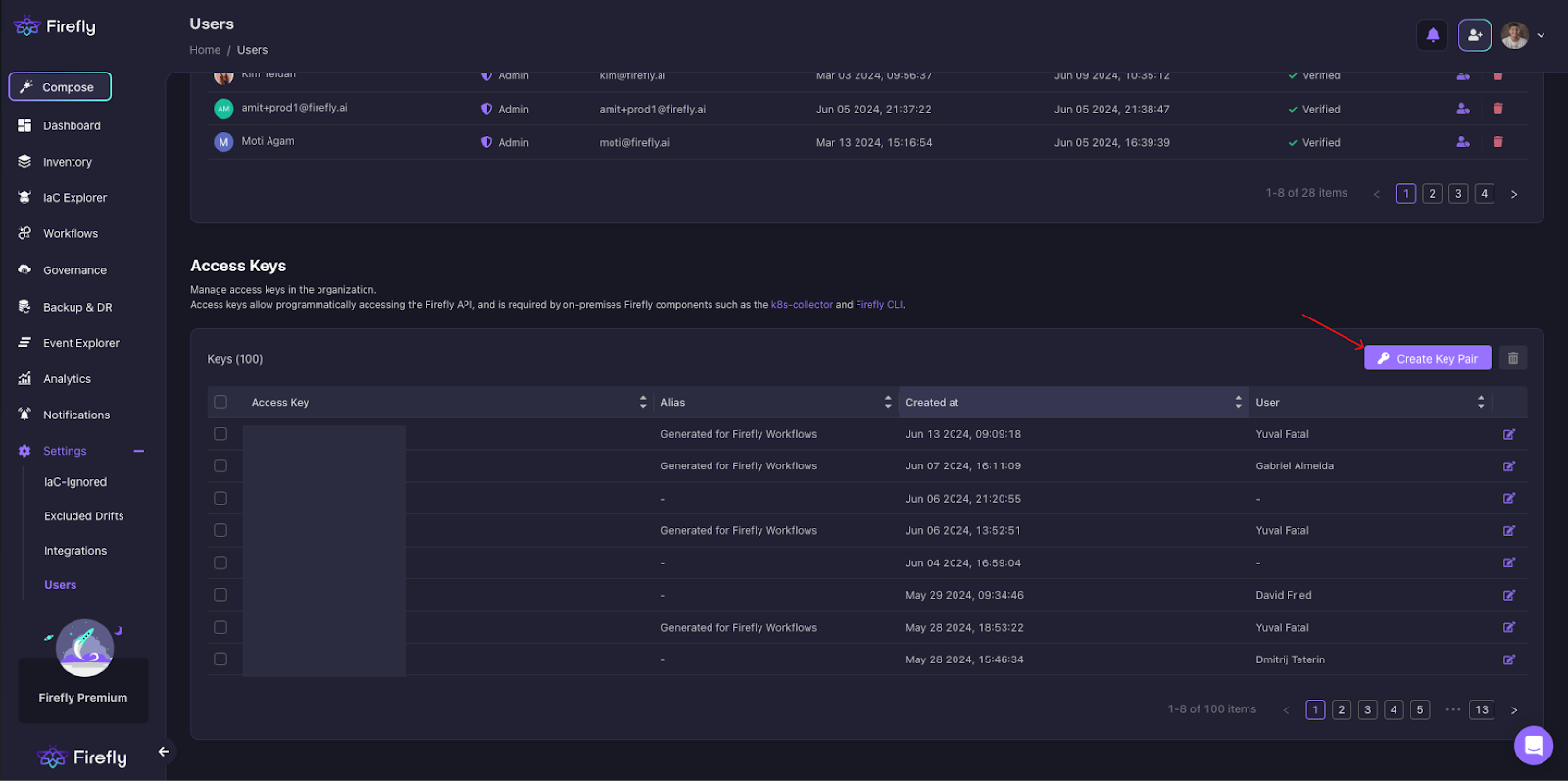Go to keys page 3

point(1368,710)
